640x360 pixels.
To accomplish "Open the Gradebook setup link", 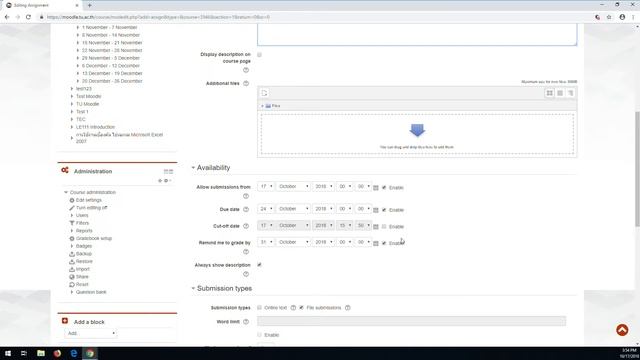I will (94, 238).
